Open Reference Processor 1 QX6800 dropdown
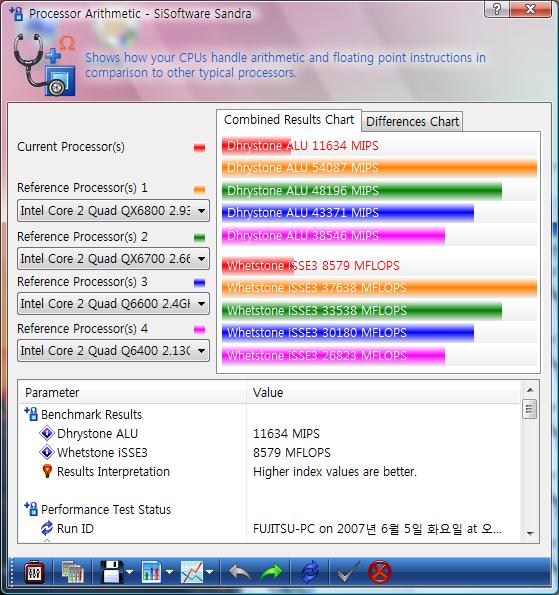The height and width of the screenshot is (595, 559). pyautogui.click(x=113, y=210)
